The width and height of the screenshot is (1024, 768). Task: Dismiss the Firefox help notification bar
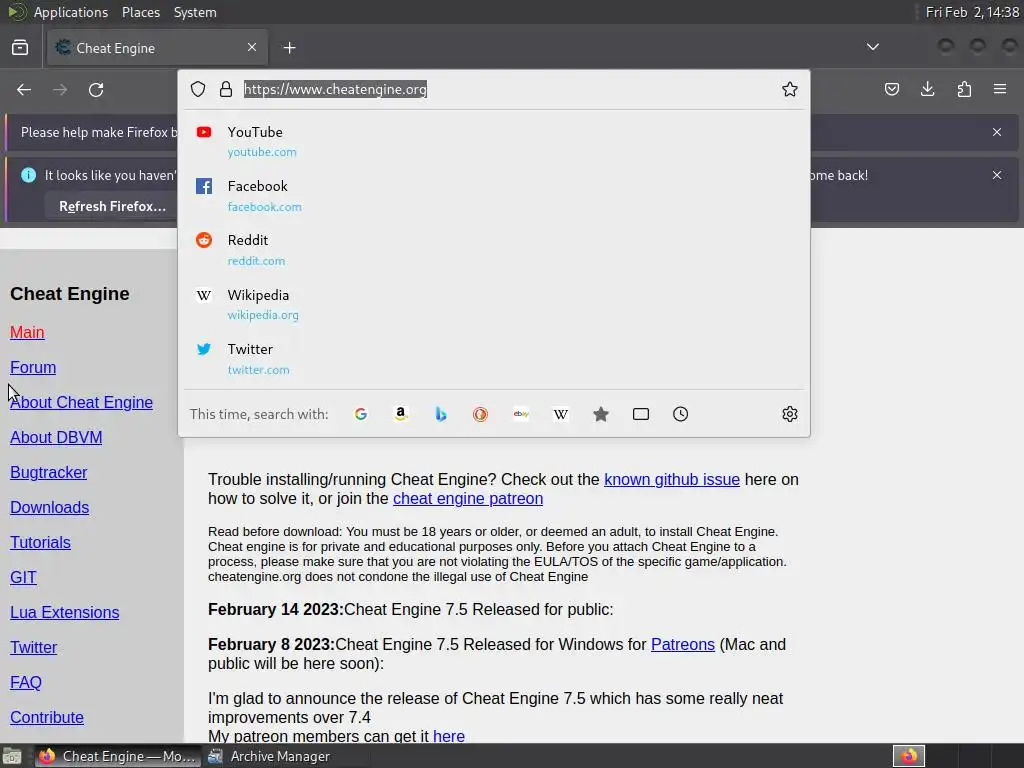pyautogui.click(x=997, y=132)
